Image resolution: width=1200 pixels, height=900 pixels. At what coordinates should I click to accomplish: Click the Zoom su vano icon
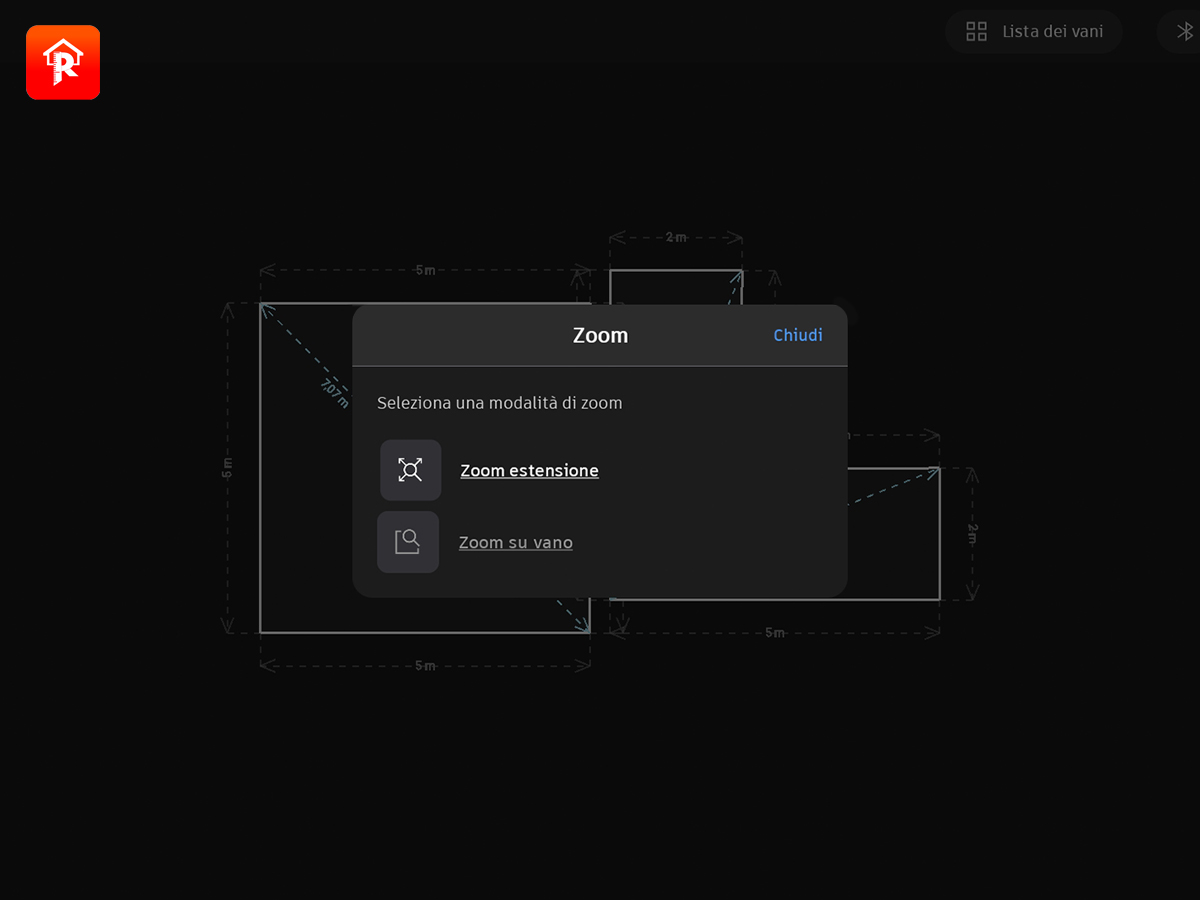pos(408,542)
